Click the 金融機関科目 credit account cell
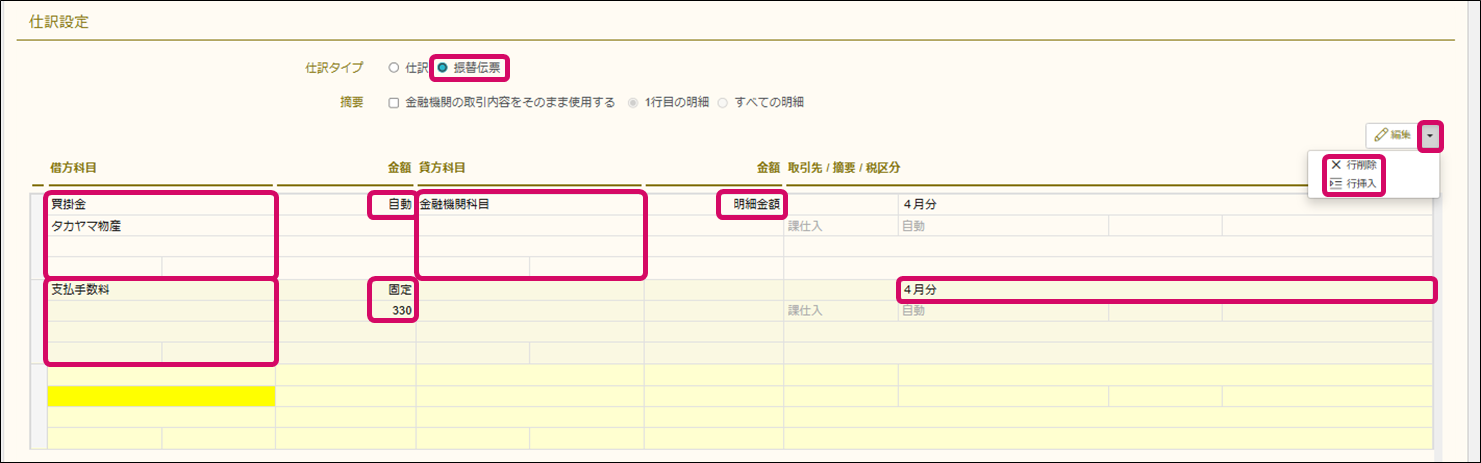Viewport: 1481px width, 463px height. (x=530, y=205)
